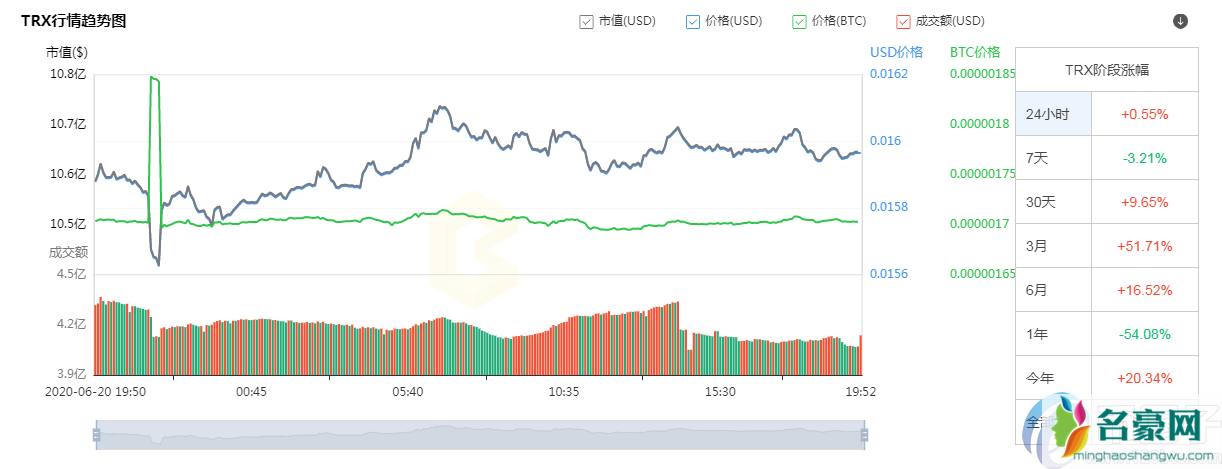The image size is (1222, 469).
Task: Click the 市值($) axis label
Action: coord(66,52)
